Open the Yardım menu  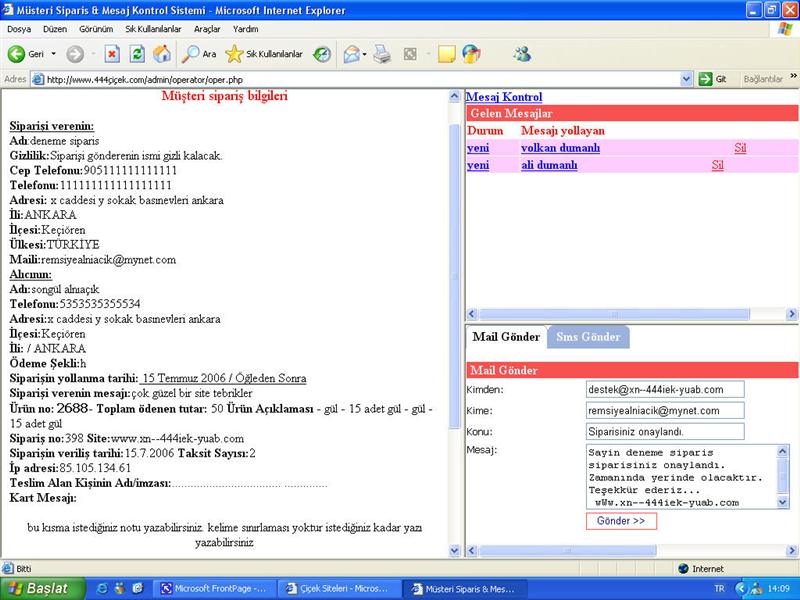point(245,29)
